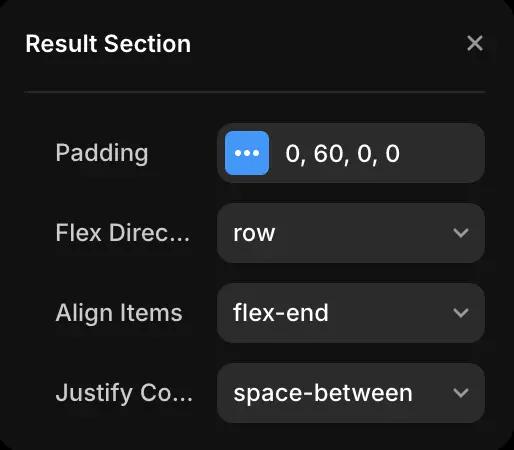Click the truncated Justify Co... label
Viewport: 514px width, 450px height.
124,393
